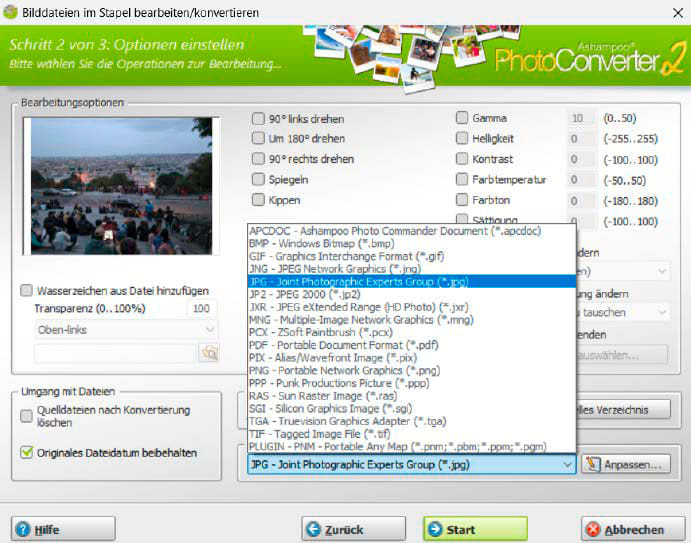Viewport: 691px width, 543px height.
Task: Toggle the Spiegeln checkbox
Action: click(x=258, y=179)
